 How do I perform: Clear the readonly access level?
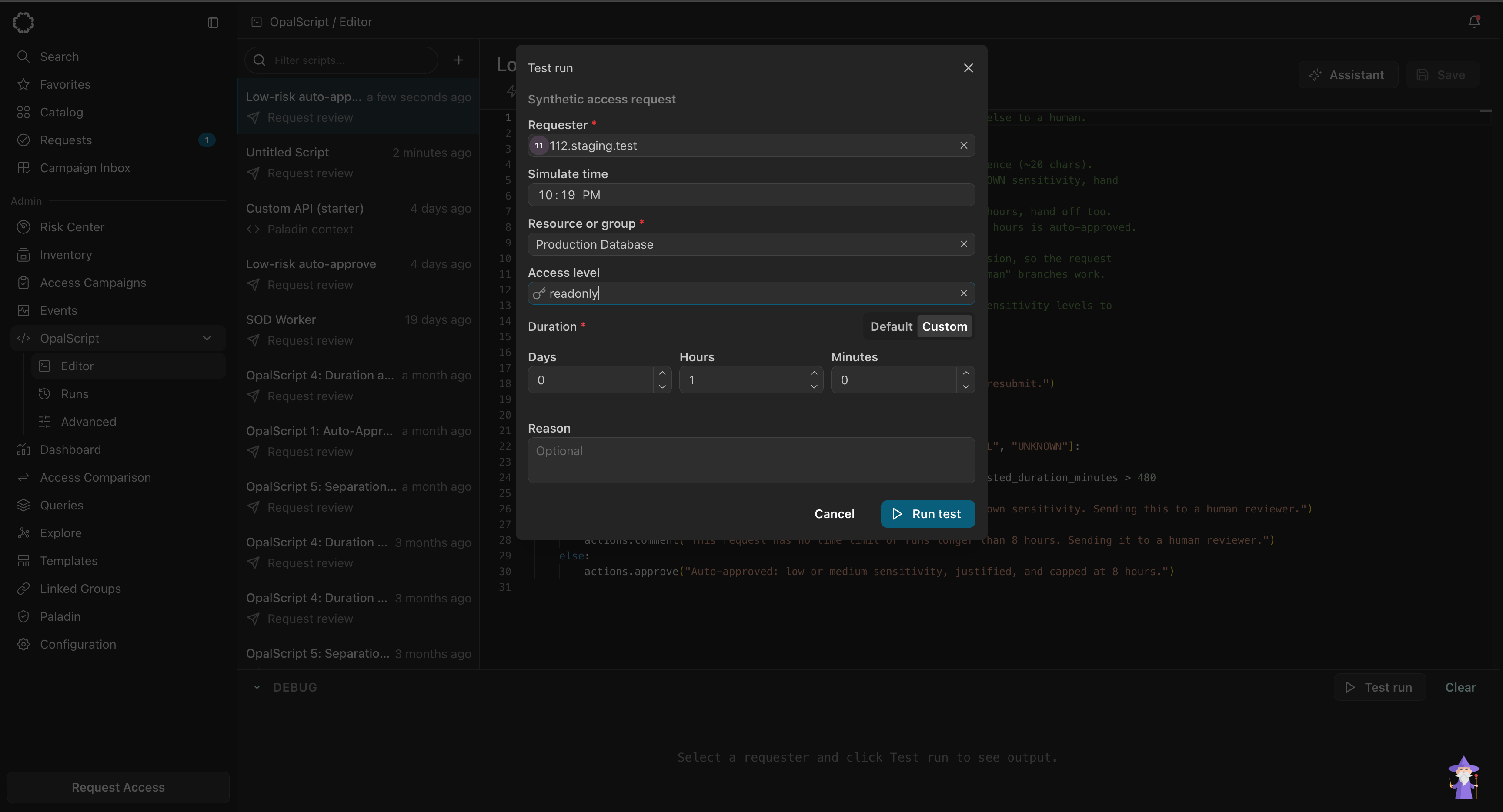point(963,293)
